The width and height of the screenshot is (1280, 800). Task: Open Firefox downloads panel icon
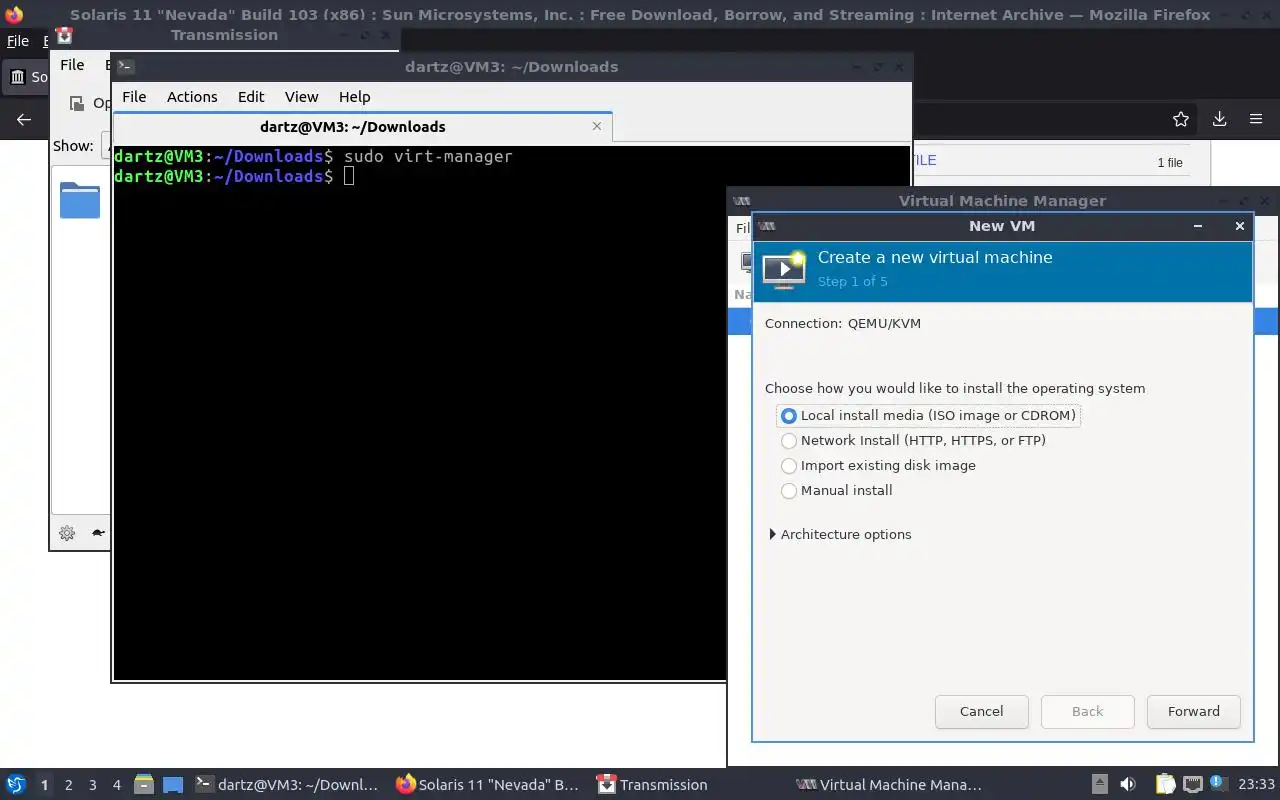1219,119
